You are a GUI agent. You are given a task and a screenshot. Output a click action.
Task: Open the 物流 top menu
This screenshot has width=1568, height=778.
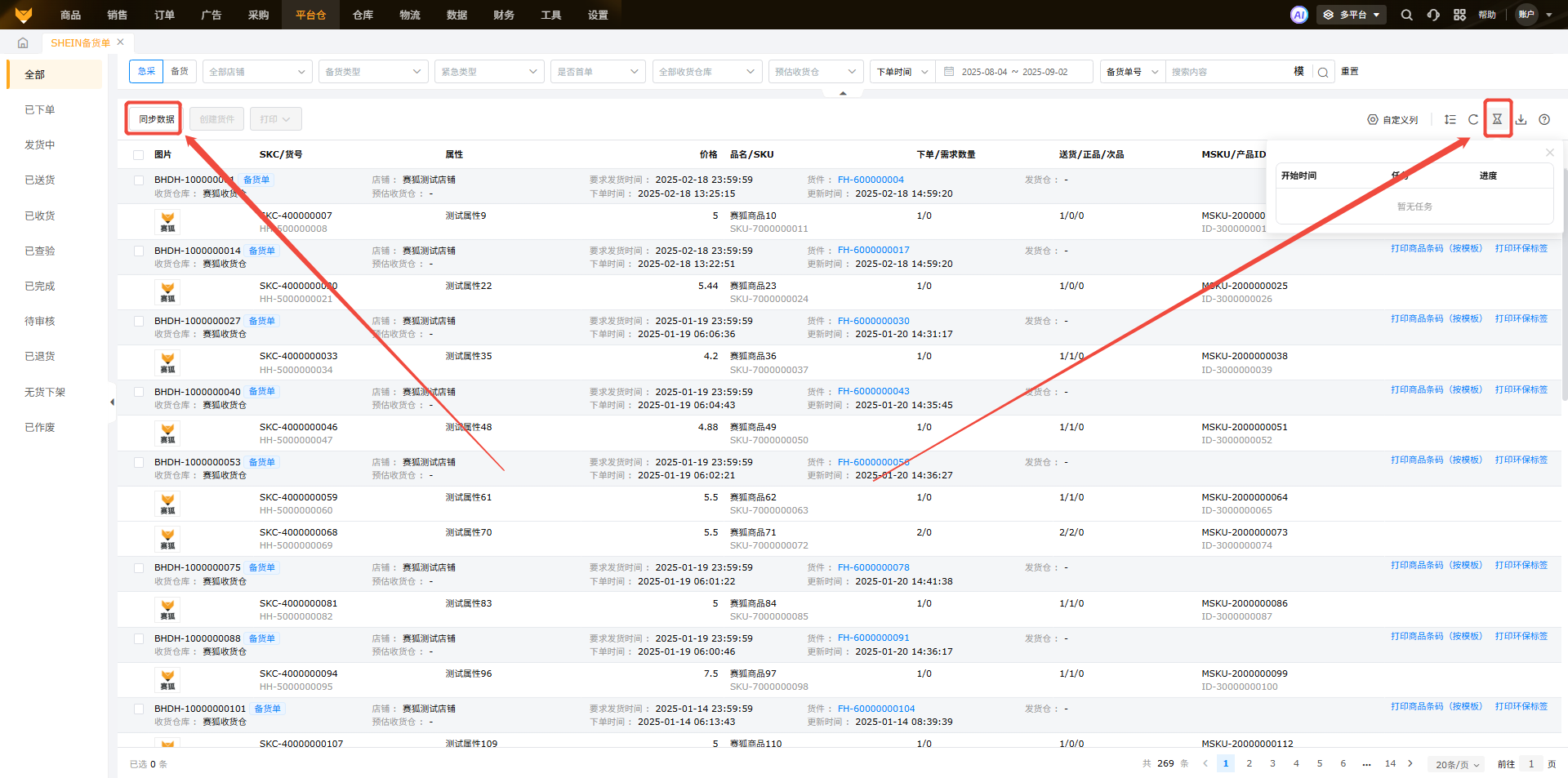[x=410, y=15]
